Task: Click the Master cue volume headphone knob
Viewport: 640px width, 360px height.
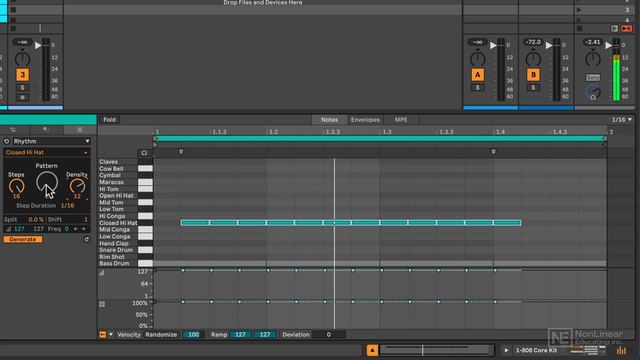Action: (593, 93)
